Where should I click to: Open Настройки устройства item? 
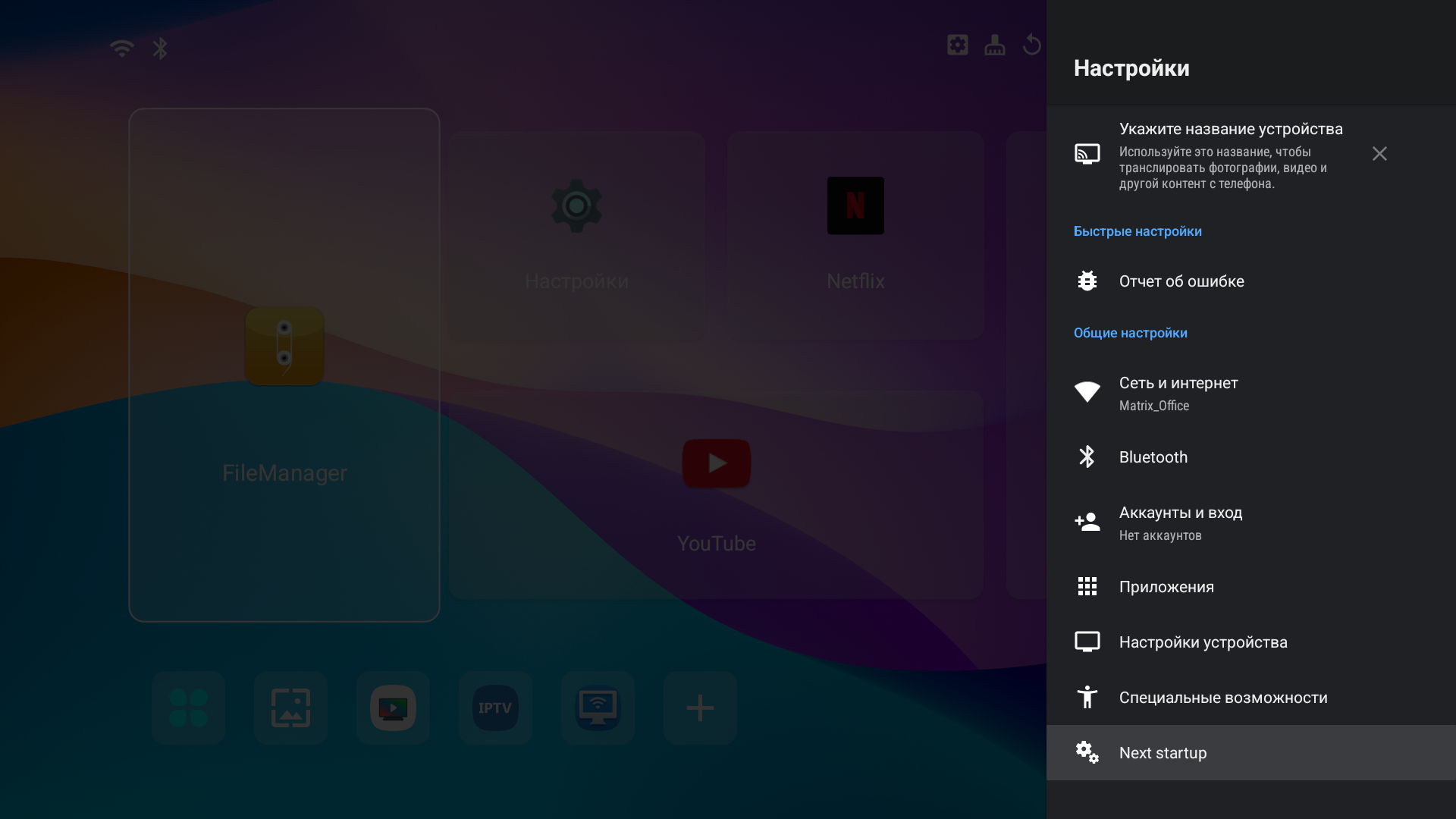tap(1203, 642)
